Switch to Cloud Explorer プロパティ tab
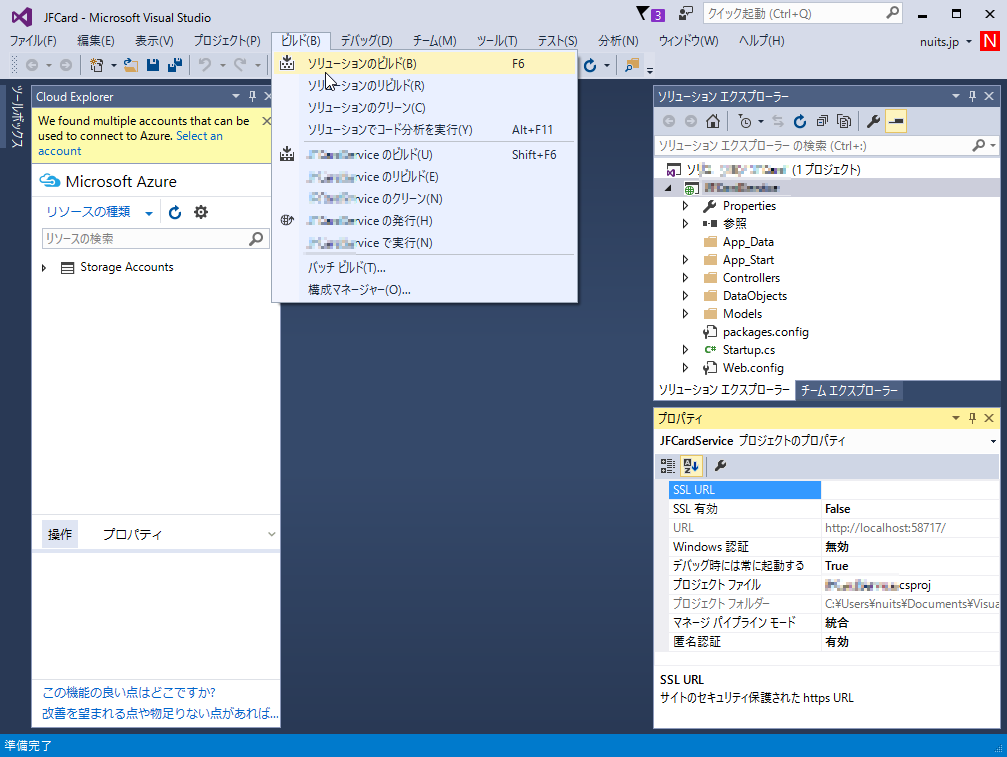Image resolution: width=1007 pixels, height=757 pixels. 132,534
